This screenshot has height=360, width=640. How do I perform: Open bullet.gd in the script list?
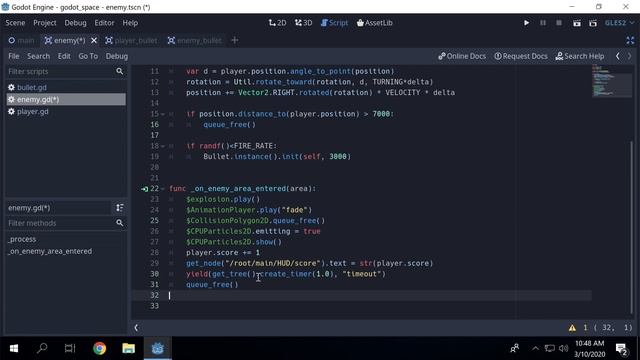(66, 87)
